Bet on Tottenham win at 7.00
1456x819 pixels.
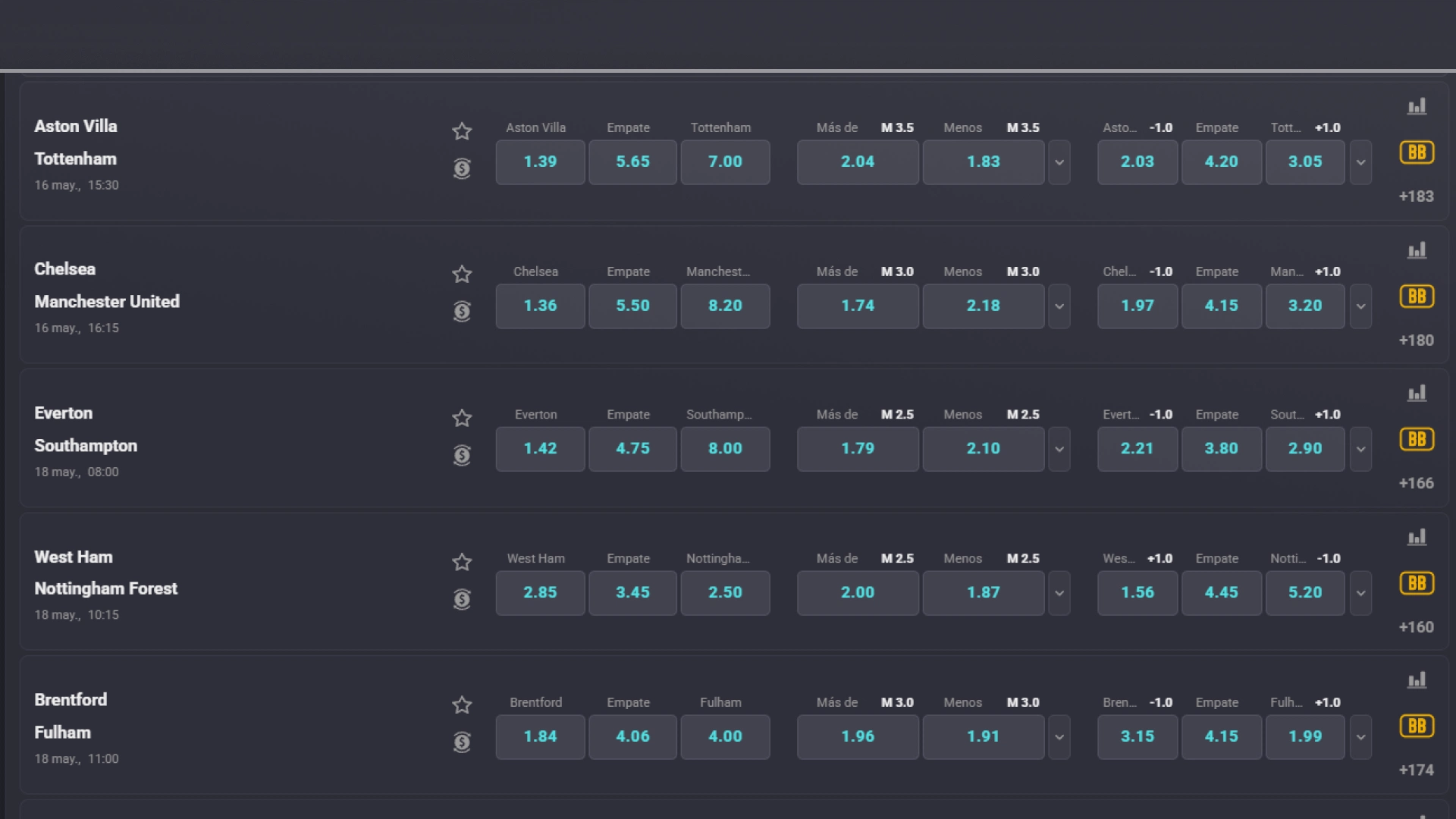pyautogui.click(x=725, y=162)
